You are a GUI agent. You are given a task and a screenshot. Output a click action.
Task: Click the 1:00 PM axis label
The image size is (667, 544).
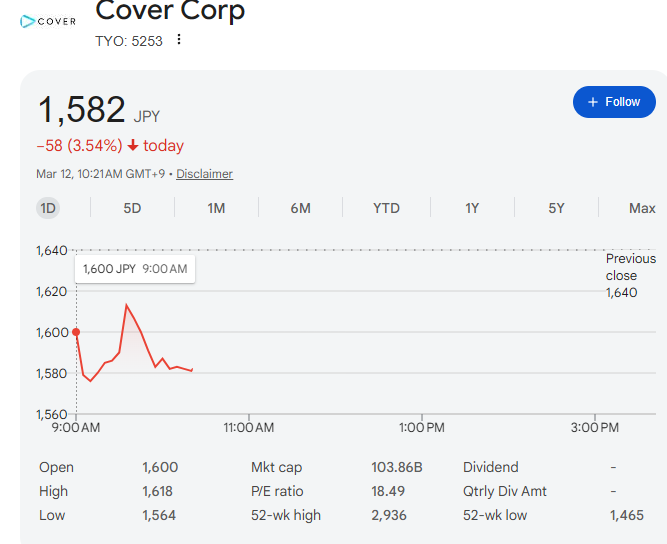coord(422,427)
